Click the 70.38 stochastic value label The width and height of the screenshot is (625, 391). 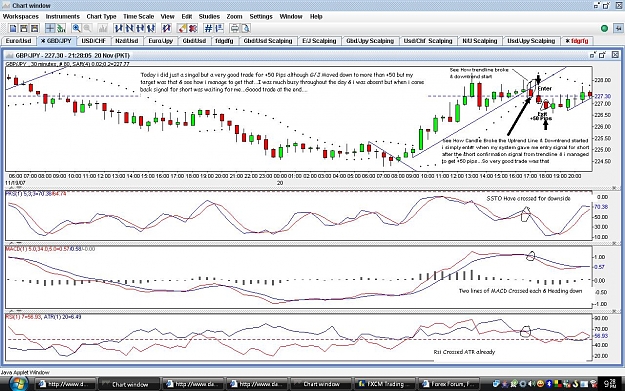point(601,207)
